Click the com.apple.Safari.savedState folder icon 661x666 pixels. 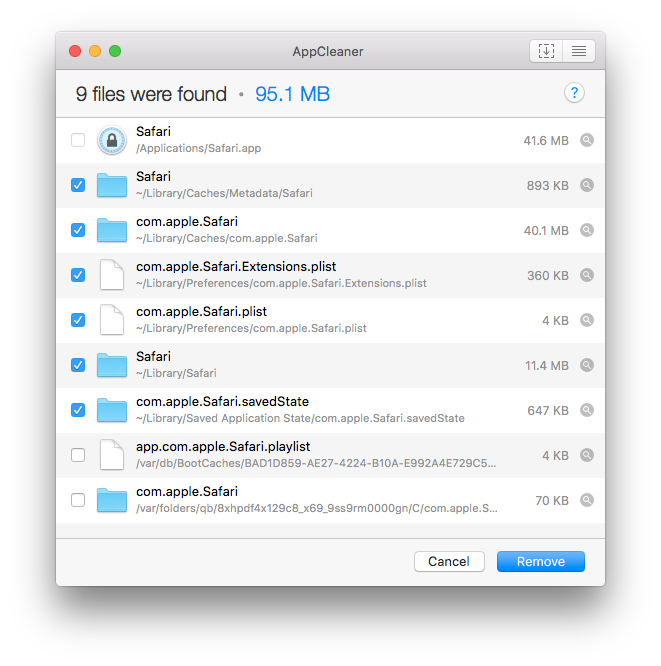[112, 410]
